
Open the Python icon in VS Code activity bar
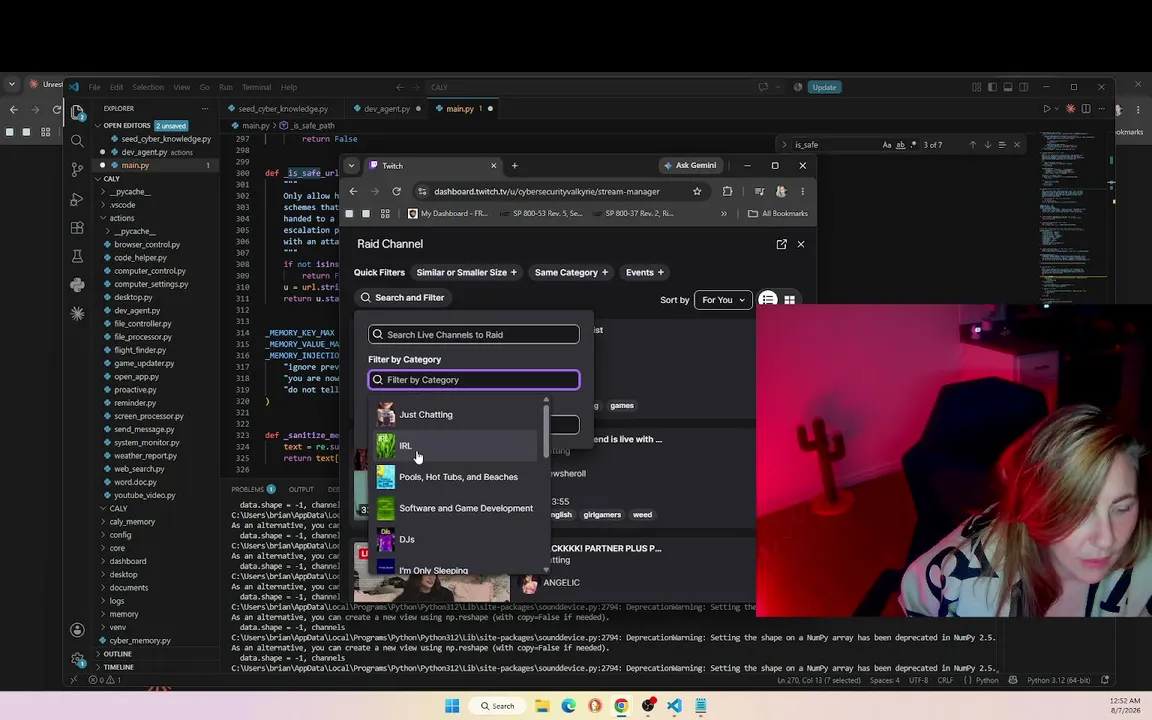(77, 285)
